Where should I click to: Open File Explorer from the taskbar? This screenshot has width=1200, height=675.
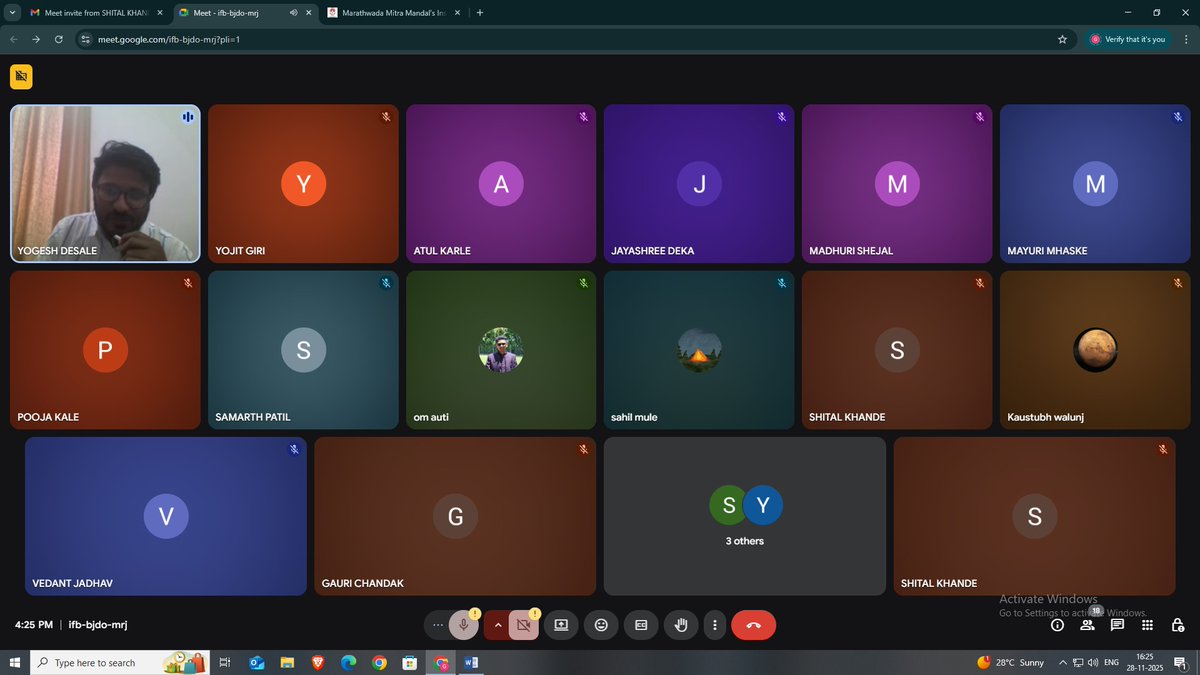pos(287,662)
